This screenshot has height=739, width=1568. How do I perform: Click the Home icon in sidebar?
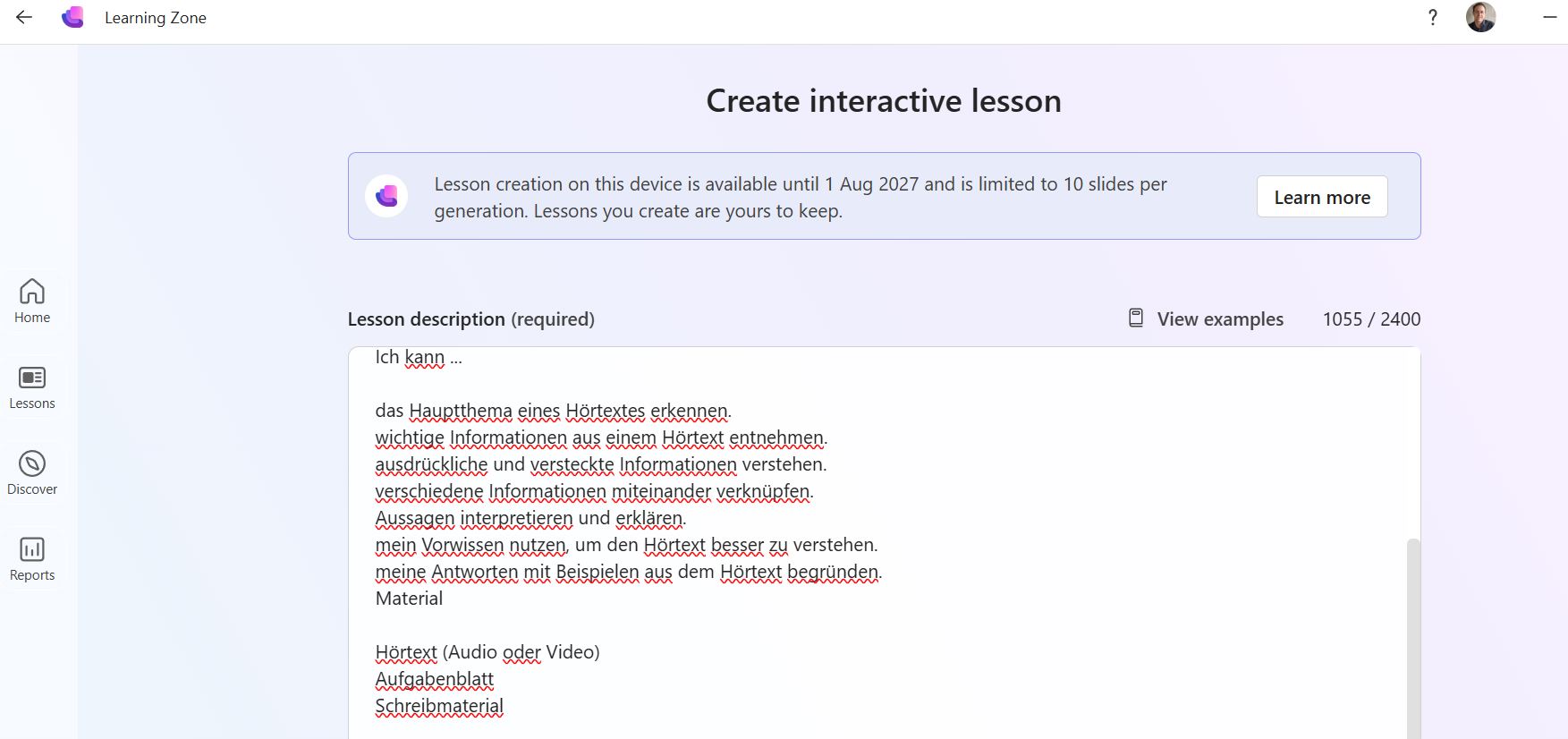point(32,292)
